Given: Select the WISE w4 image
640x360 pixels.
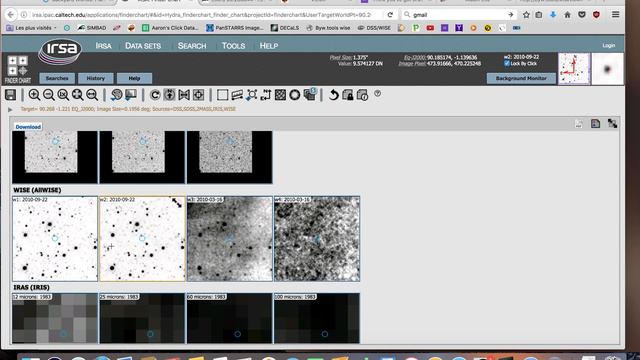Looking at the screenshot, I should (317, 239).
